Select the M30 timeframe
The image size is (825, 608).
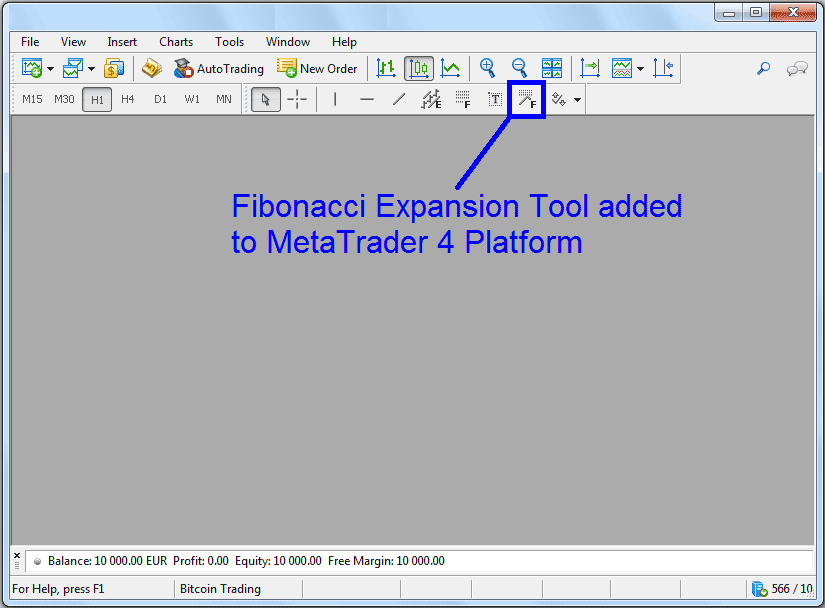tap(64, 99)
